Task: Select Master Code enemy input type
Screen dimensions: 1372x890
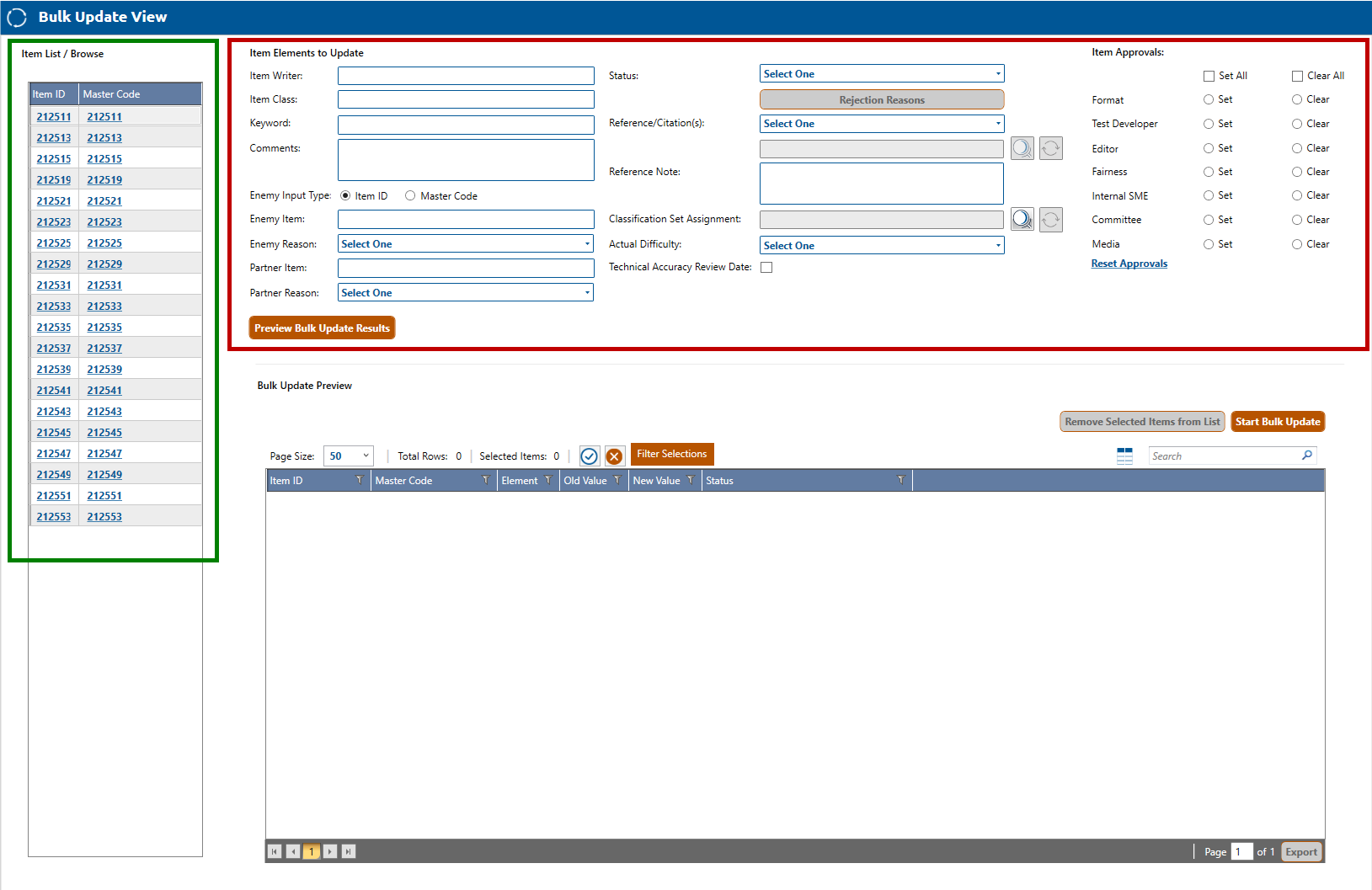Action: click(x=410, y=196)
